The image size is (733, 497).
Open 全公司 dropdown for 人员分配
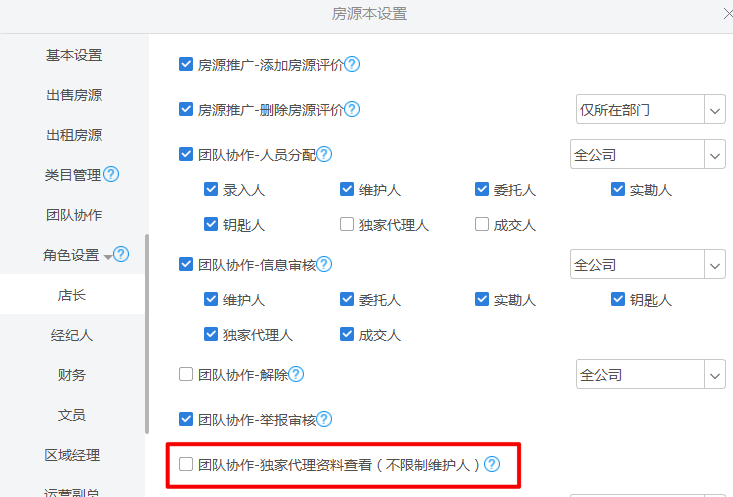pyautogui.click(x=648, y=154)
